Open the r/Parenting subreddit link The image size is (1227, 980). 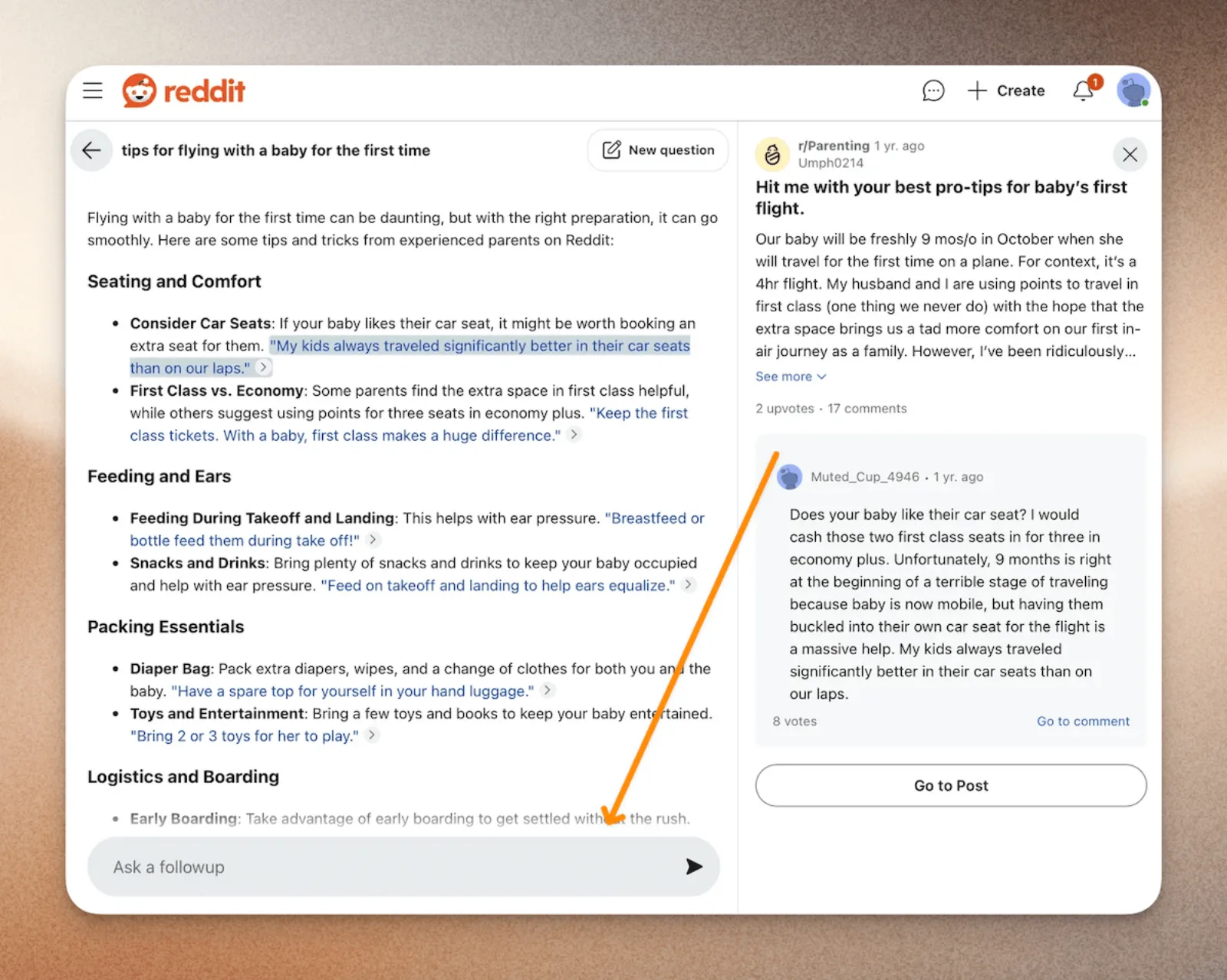[x=834, y=146]
